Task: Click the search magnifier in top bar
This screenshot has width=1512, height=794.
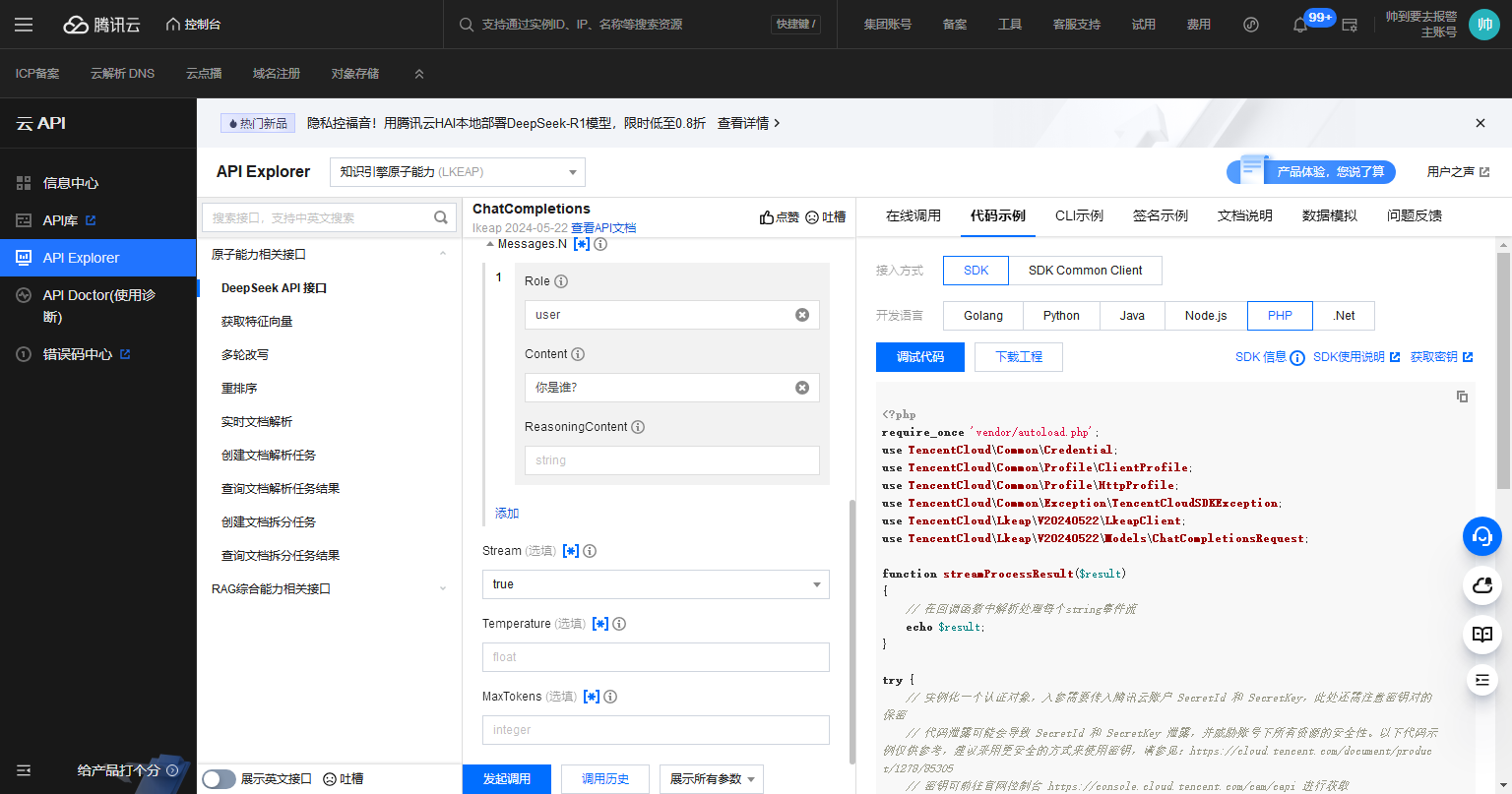Action: coord(466,24)
